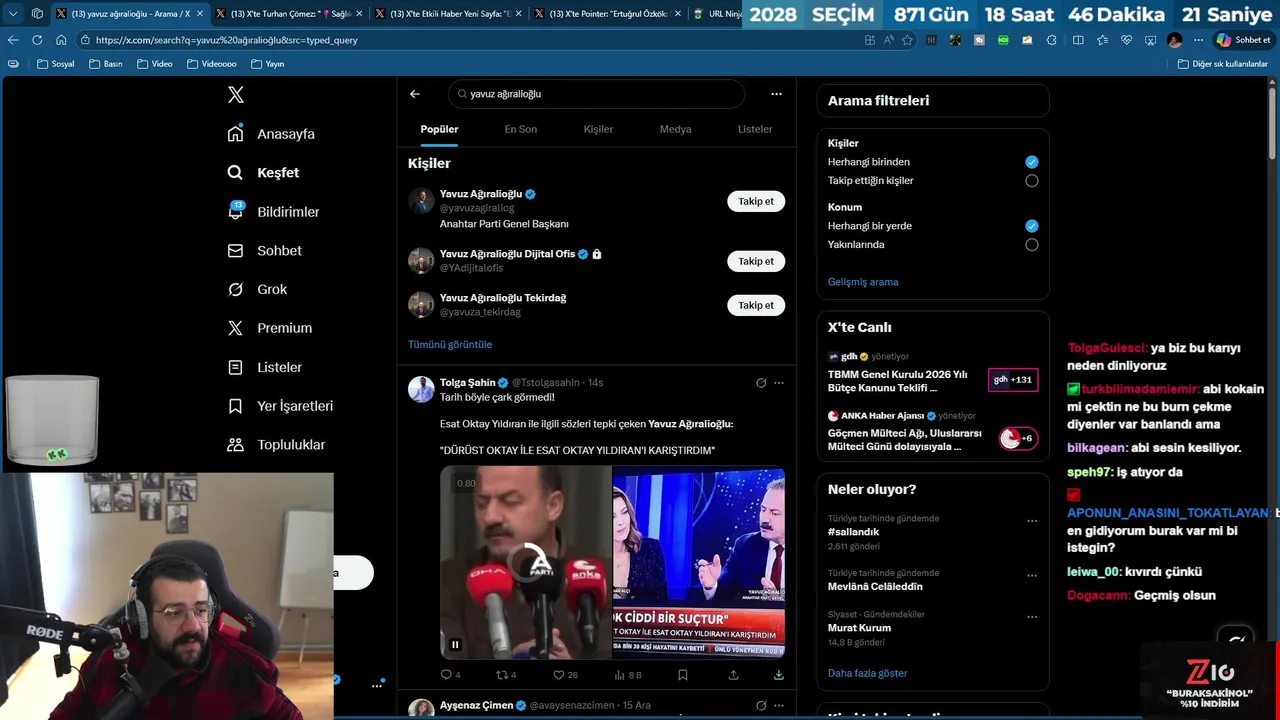
Task: Open browser extensions puzzle icon
Action: [x=1051, y=40]
